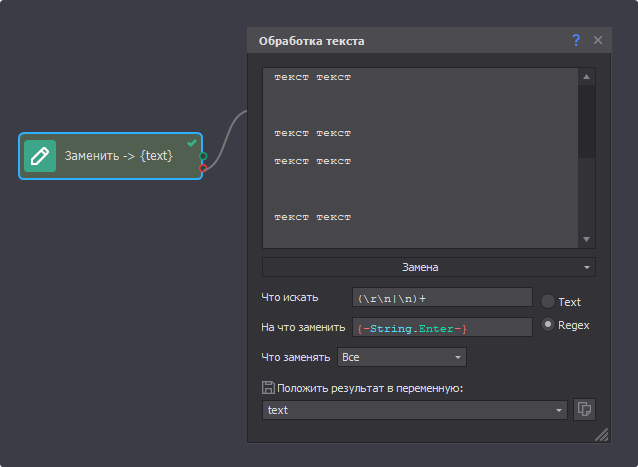Click the red failure output port
The width and height of the screenshot is (638, 467).
point(203,168)
